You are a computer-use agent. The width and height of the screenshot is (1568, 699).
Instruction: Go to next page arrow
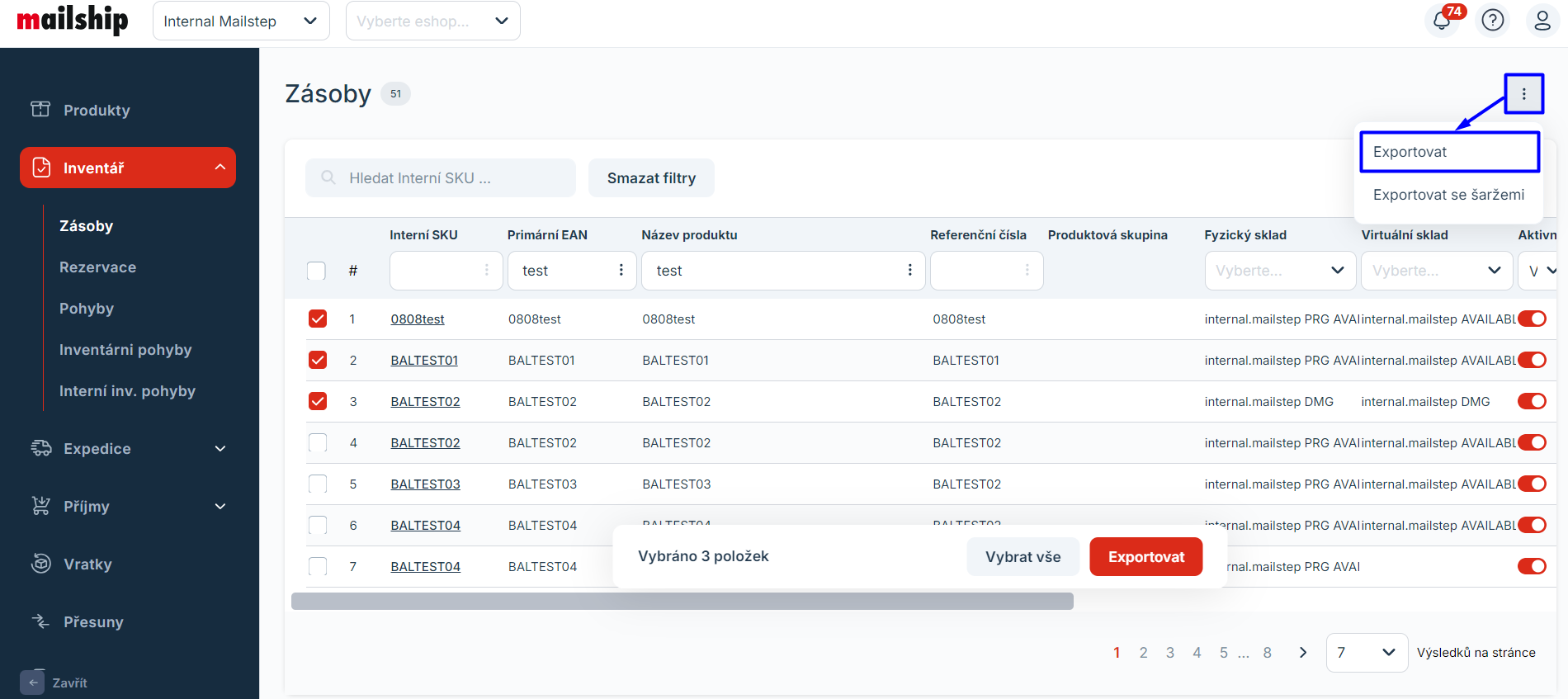(x=1303, y=653)
